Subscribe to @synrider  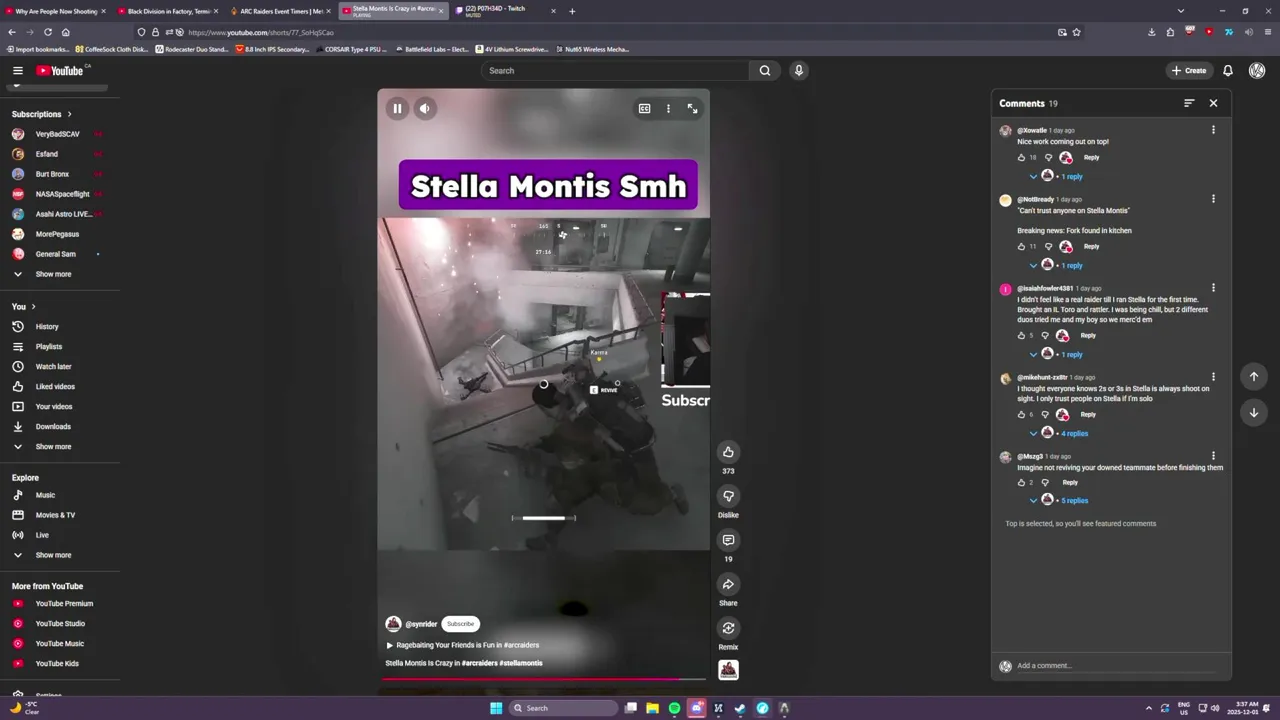click(x=461, y=624)
